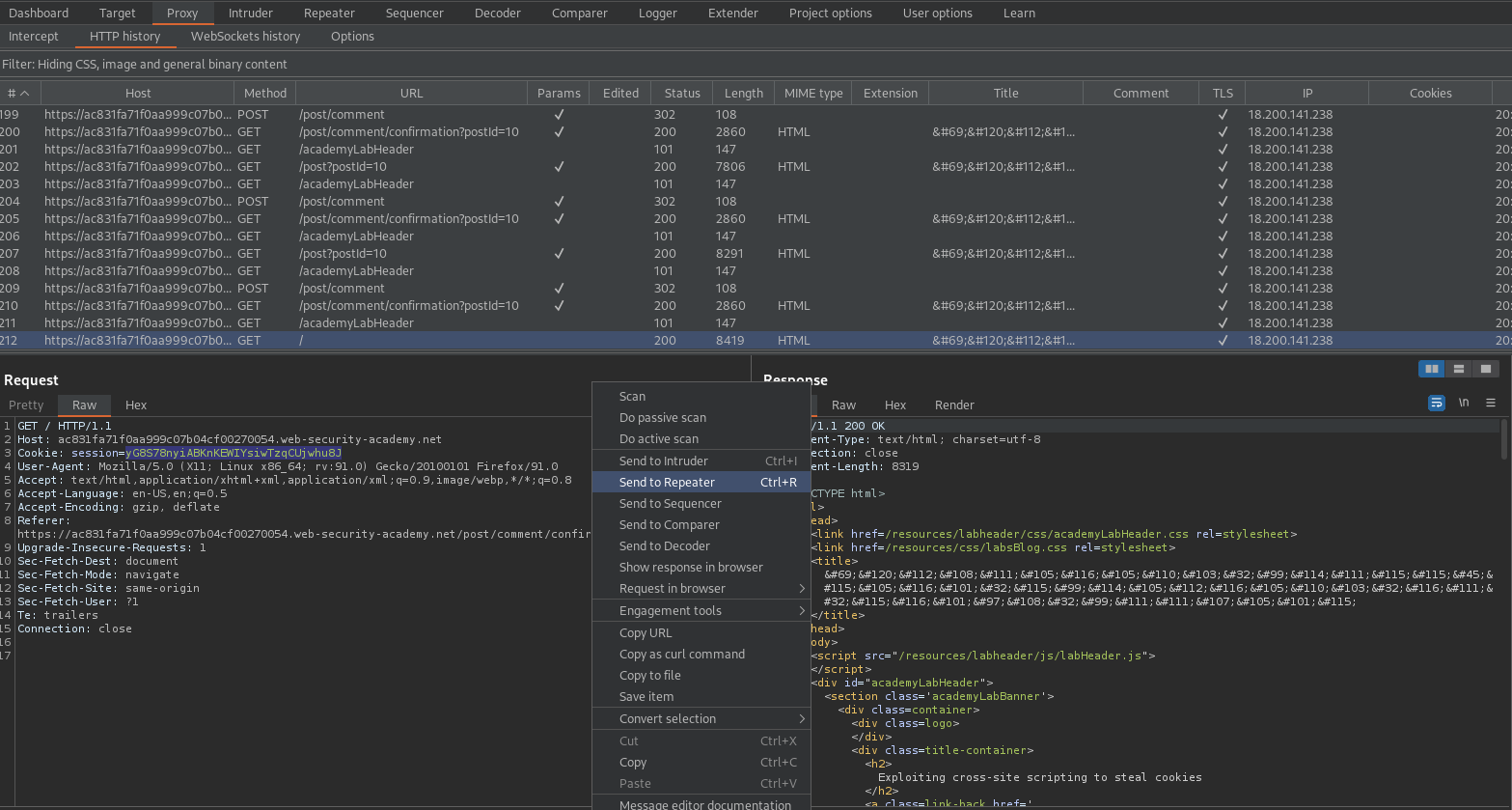
Task: Toggle show non-printable \n characters
Action: tap(1464, 403)
